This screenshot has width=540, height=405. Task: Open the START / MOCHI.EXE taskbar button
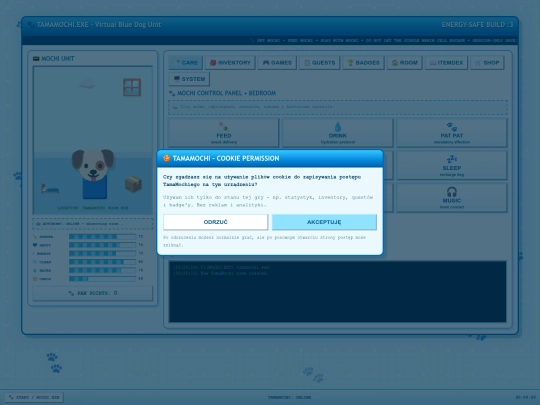click(x=34, y=397)
